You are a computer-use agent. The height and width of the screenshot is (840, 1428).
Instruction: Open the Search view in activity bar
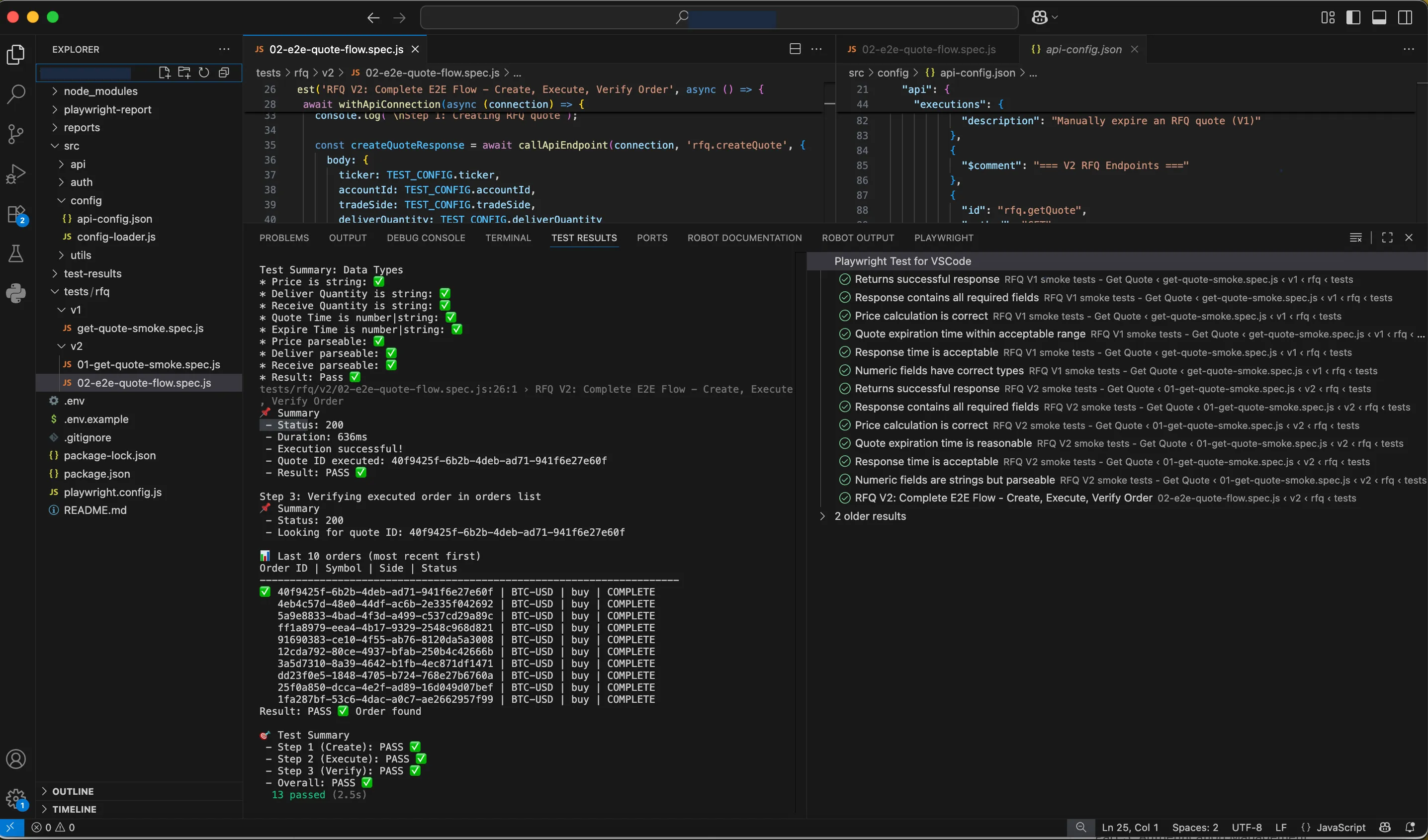pos(16,94)
